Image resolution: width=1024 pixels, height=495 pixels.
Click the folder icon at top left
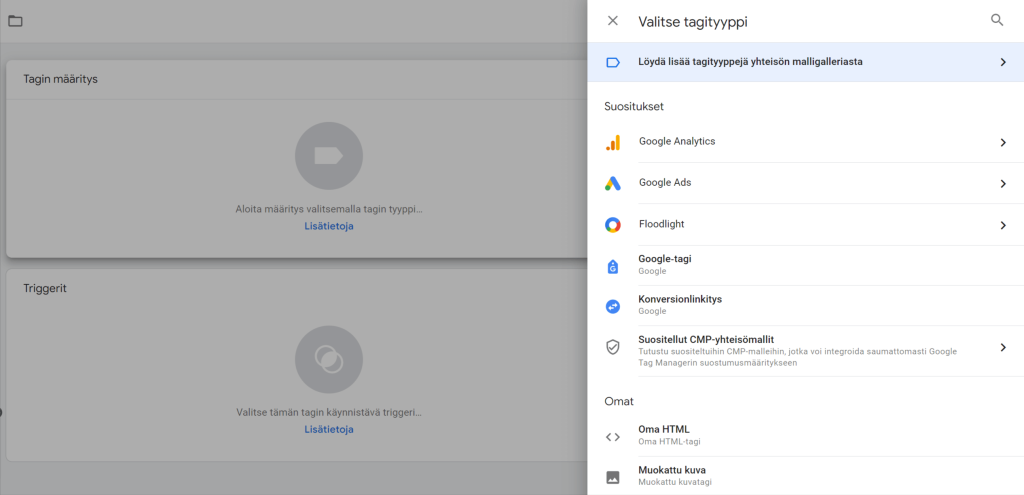click(15, 21)
